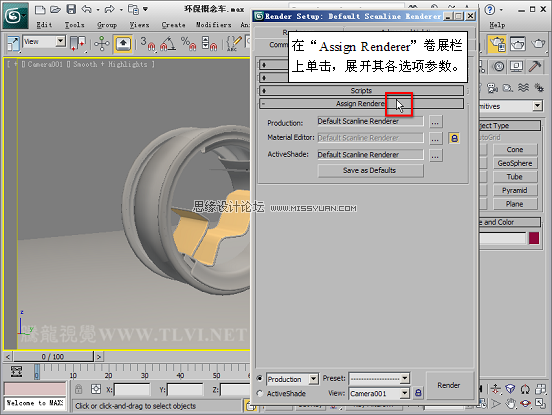Click the object name field in Name and Color
This screenshot has height=415, width=552.
(x=502, y=238)
